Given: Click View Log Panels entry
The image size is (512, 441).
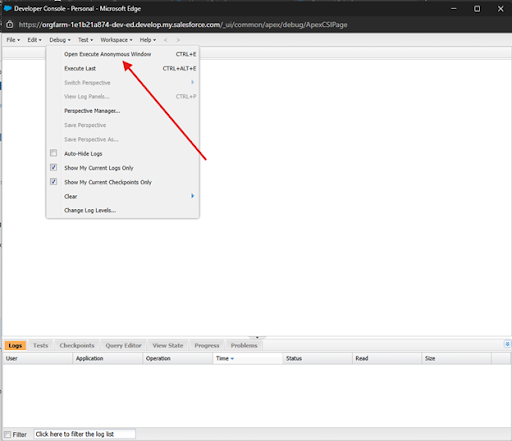Looking at the screenshot, I should (87, 97).
